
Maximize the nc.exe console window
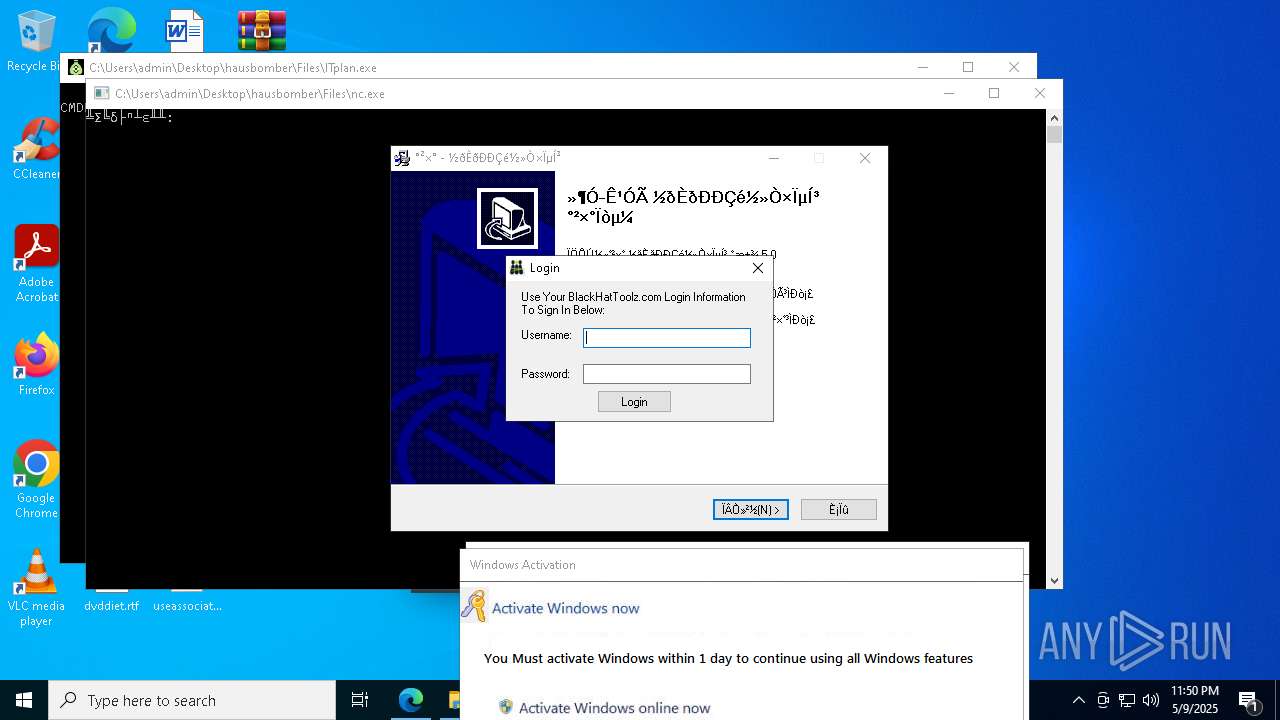[994, 93]
